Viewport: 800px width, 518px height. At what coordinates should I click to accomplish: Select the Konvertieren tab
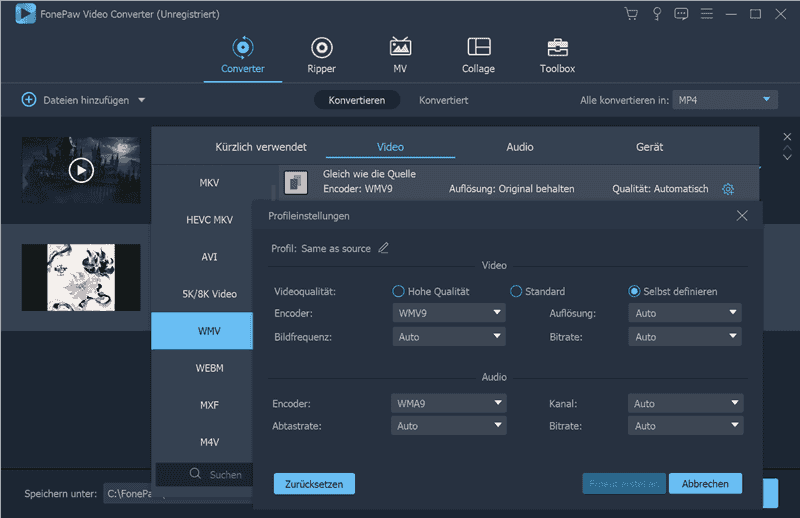point(357,100)
